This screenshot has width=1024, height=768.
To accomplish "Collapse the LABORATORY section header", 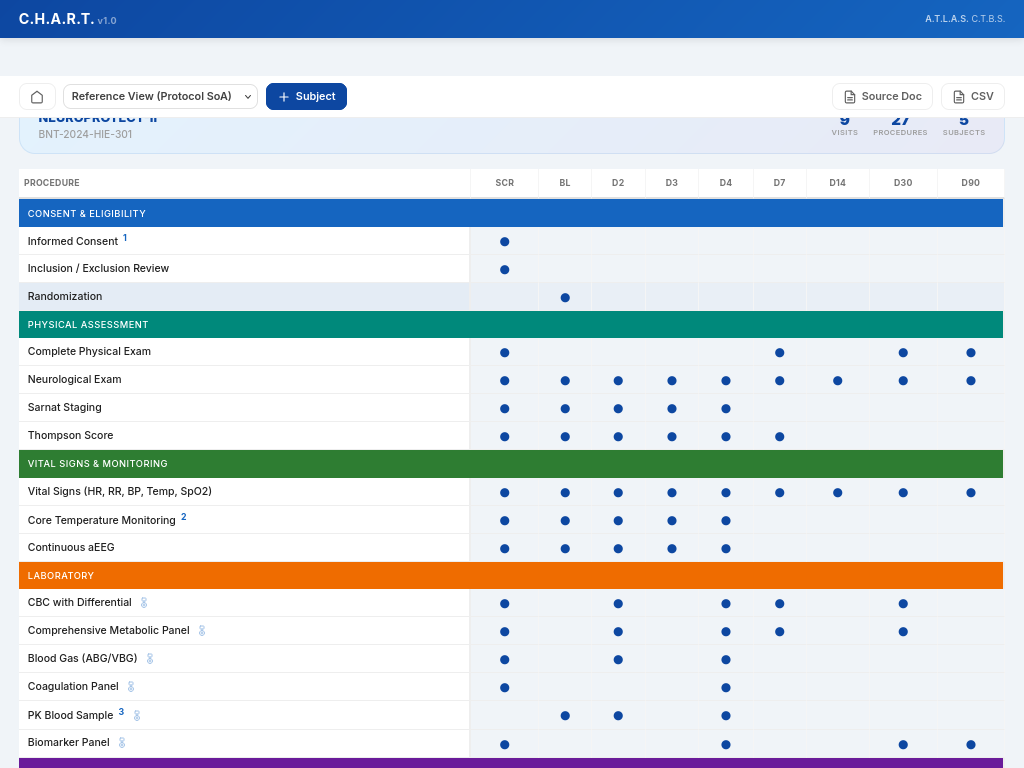I will pyautogui.click(x=62, y=575).
